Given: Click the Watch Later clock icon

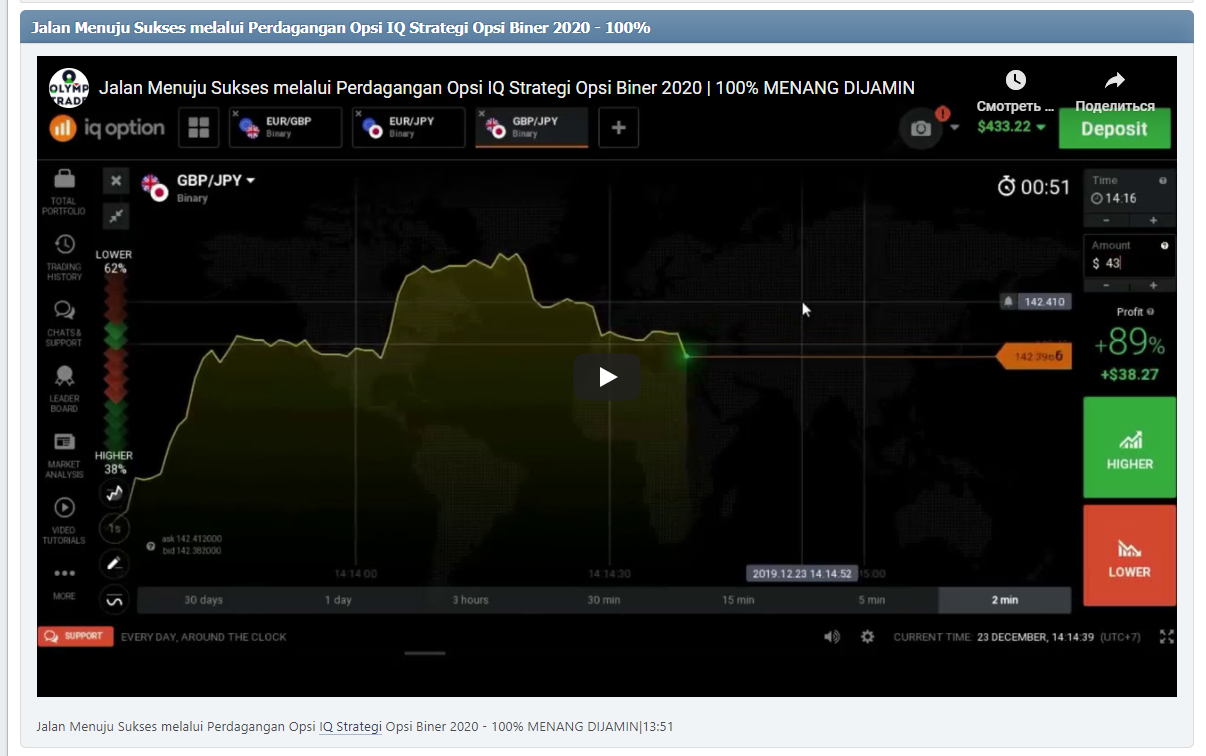Looking at the screenshot, I should [1015, 81].
